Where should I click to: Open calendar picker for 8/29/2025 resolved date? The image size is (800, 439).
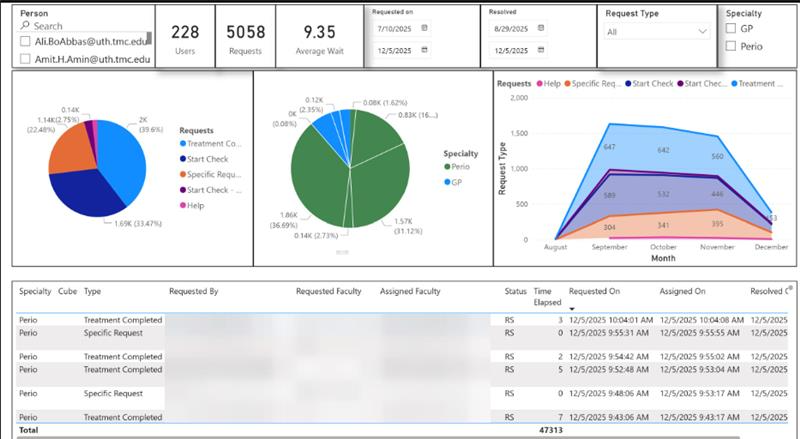(541, 29)
